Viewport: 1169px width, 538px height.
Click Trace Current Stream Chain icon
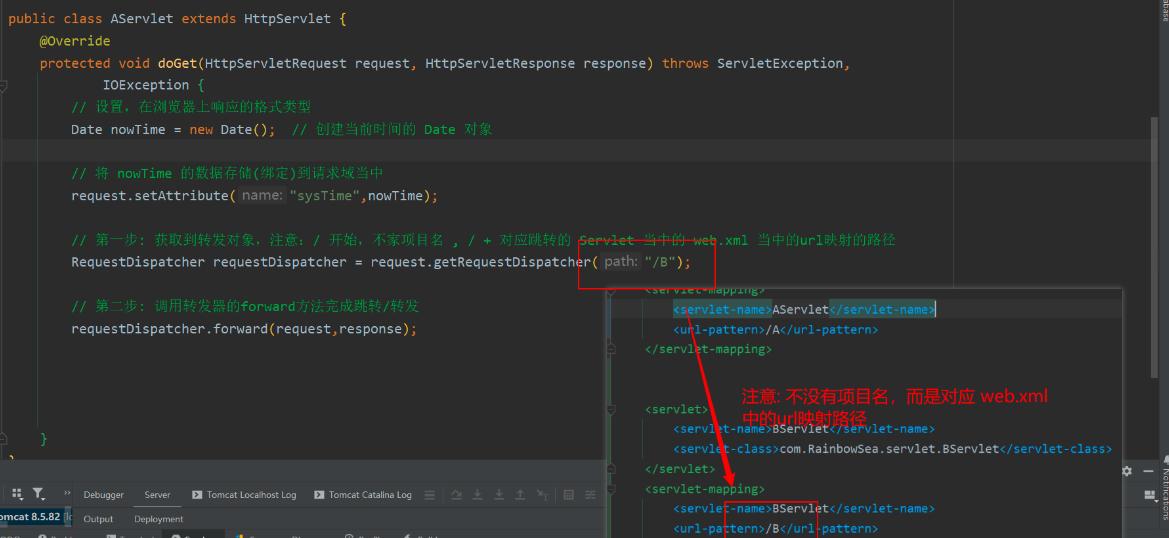pyautogui.click(x=590, y=494)
